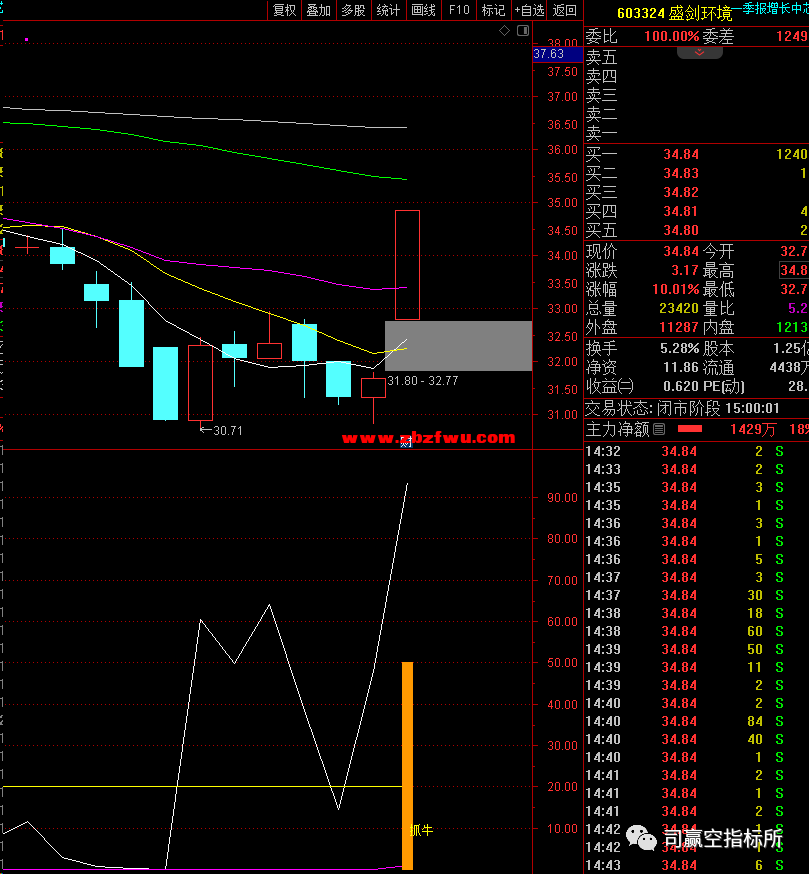
Task: Click the 一季报增长 news link
Action: (768, 9)
